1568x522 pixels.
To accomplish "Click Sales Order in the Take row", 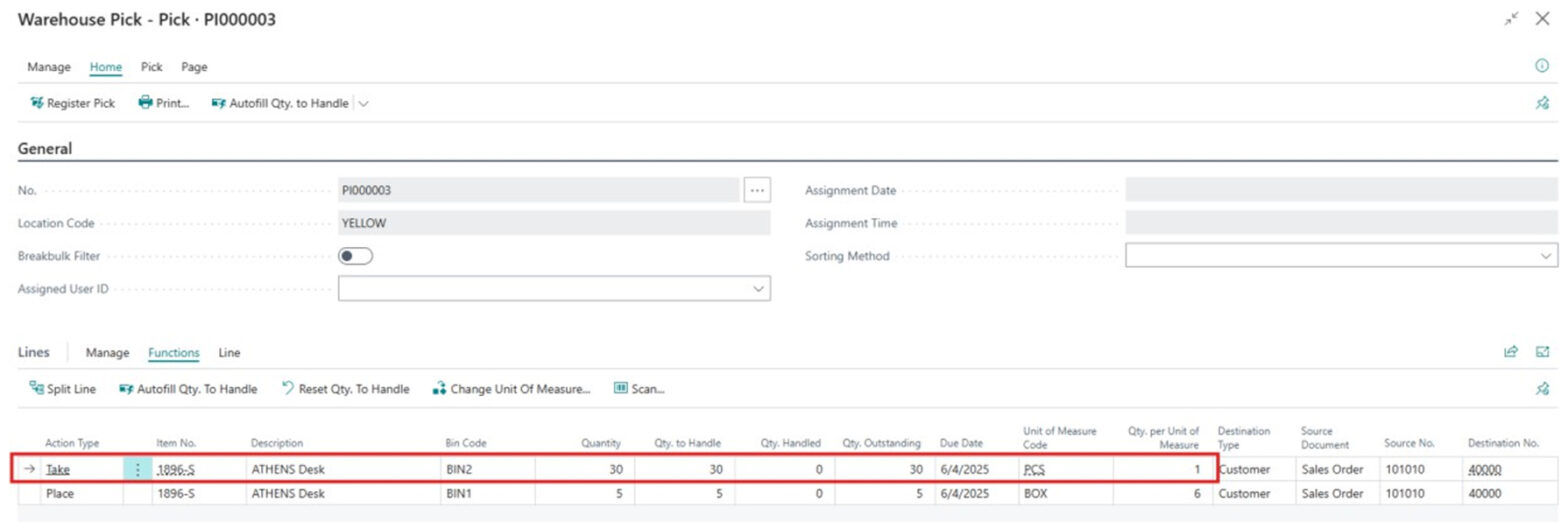I will pyautogui.click(x=1332, y=469).
